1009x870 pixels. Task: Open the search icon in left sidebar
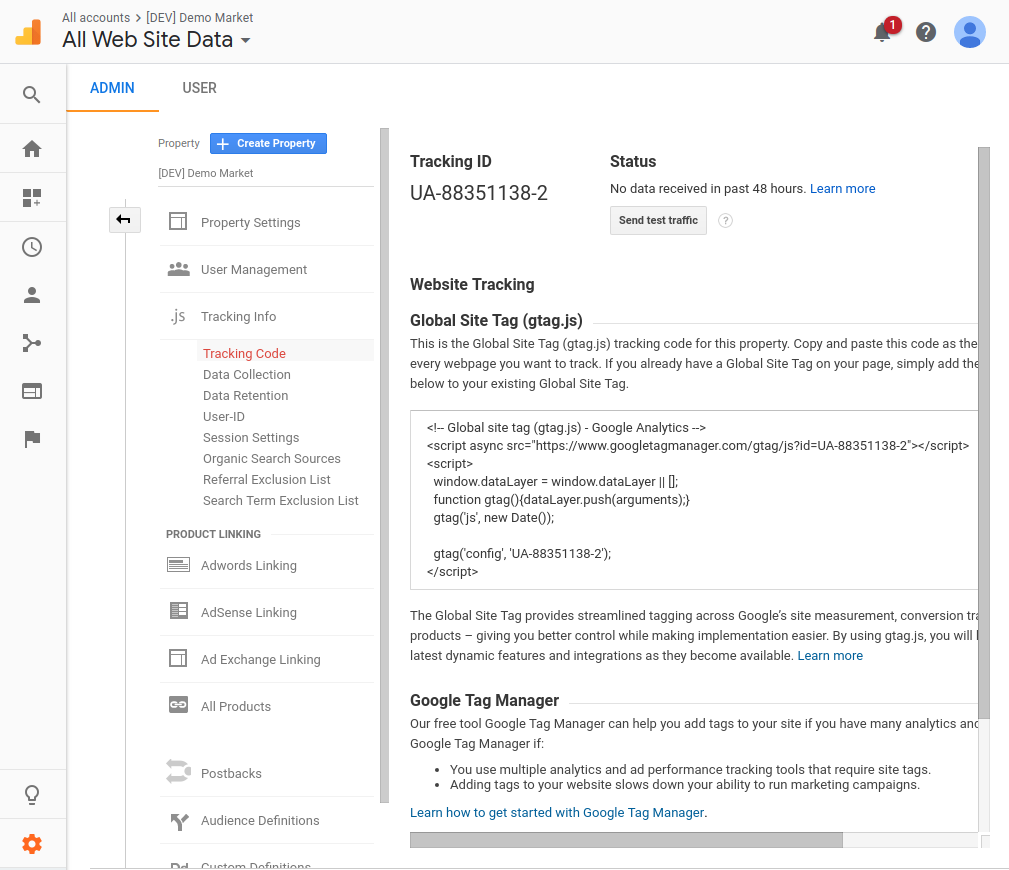(32, 95)
